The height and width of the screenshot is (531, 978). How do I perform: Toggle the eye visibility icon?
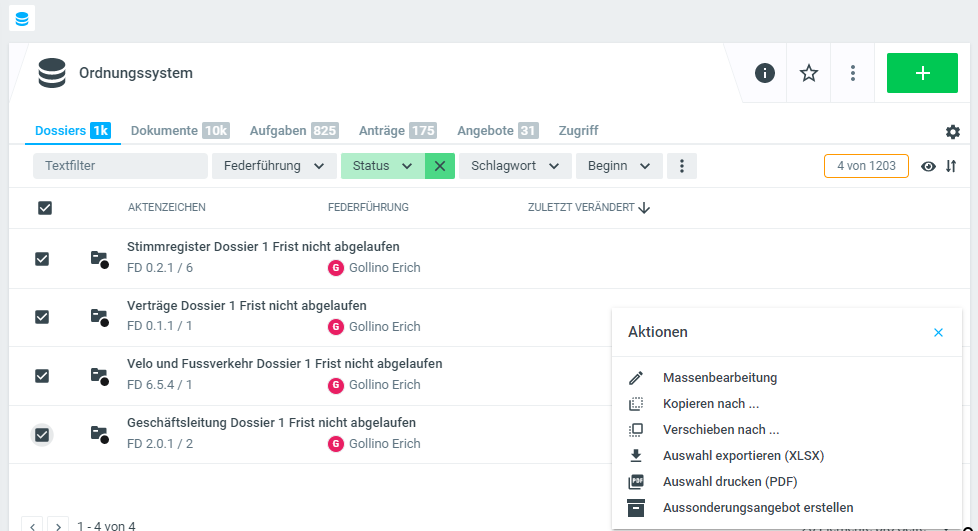[928, 166]
